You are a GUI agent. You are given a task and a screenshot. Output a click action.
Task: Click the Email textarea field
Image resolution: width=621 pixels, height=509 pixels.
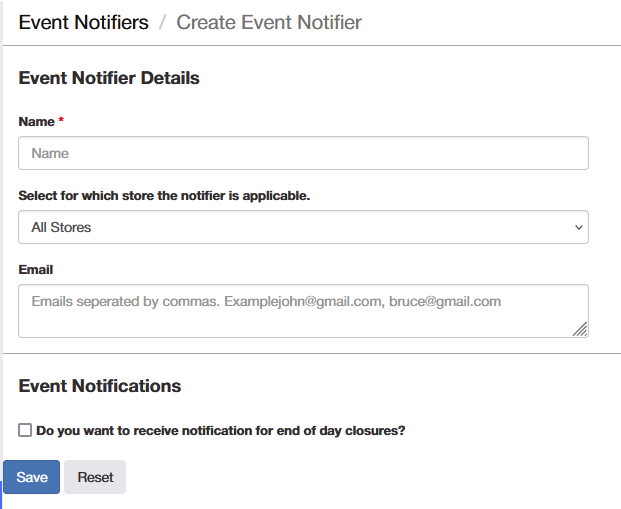point(303,311)
